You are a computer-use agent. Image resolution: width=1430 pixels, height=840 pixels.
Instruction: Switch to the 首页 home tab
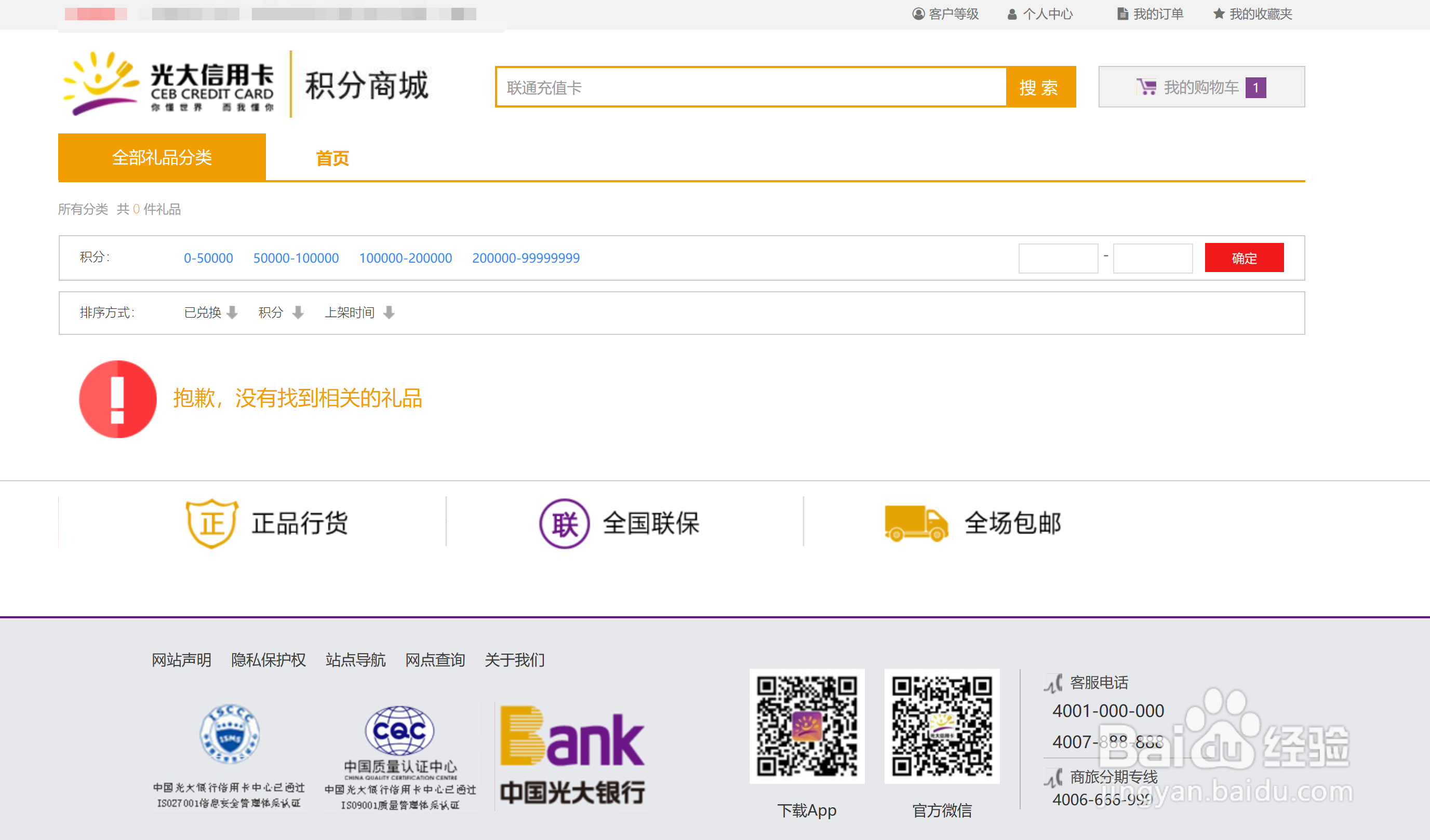pyautogui.click(x=332, y=158)
